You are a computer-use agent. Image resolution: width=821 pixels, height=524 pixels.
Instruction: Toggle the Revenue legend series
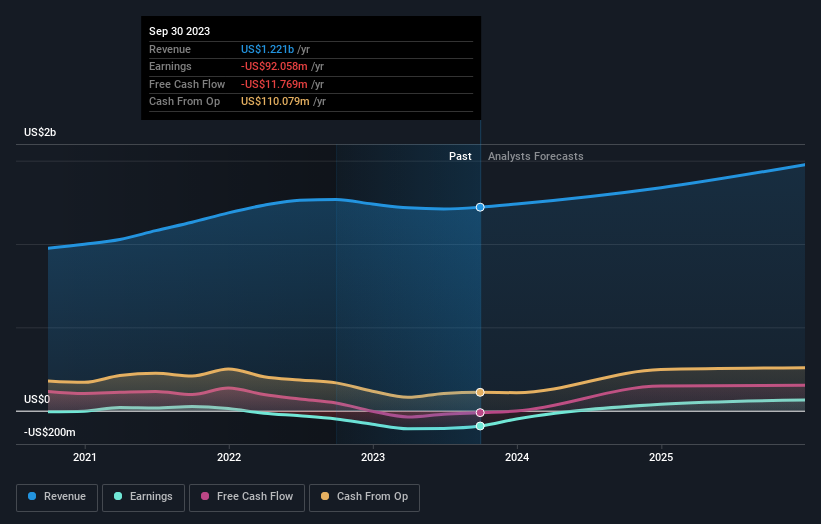pyautogui.click(x=57, y=497)
